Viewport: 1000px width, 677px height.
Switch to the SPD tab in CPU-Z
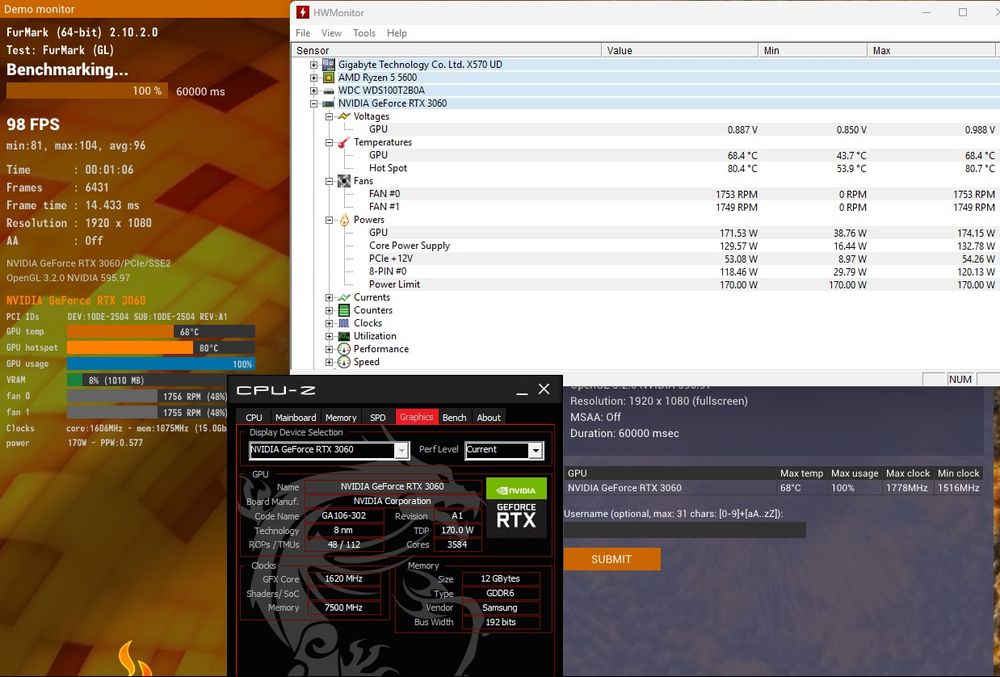378,418
